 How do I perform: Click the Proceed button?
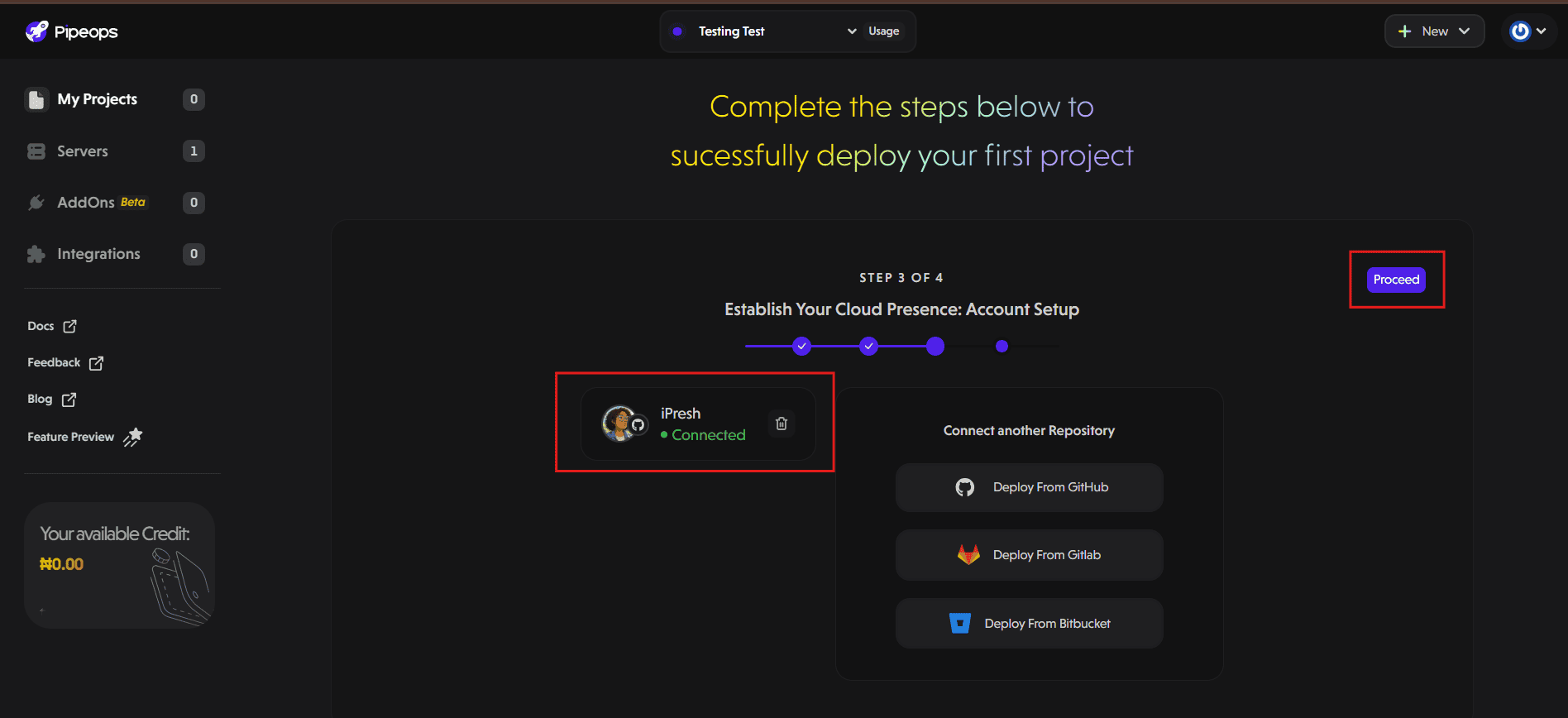click(x=1396, y=280)
